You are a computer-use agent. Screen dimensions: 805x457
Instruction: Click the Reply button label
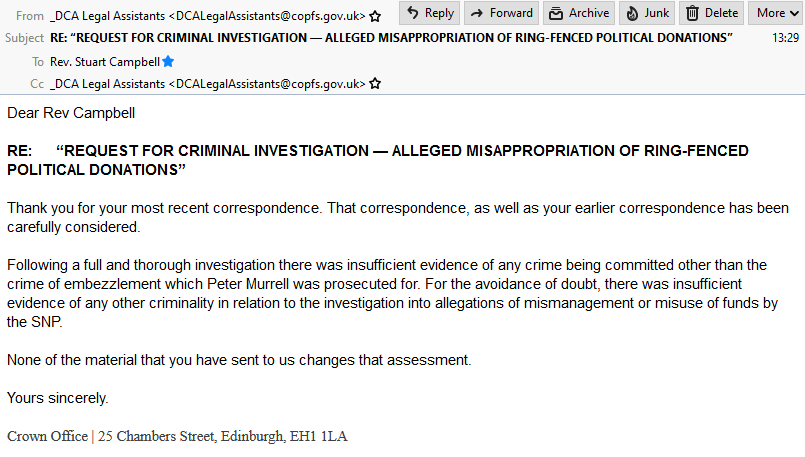439,13
